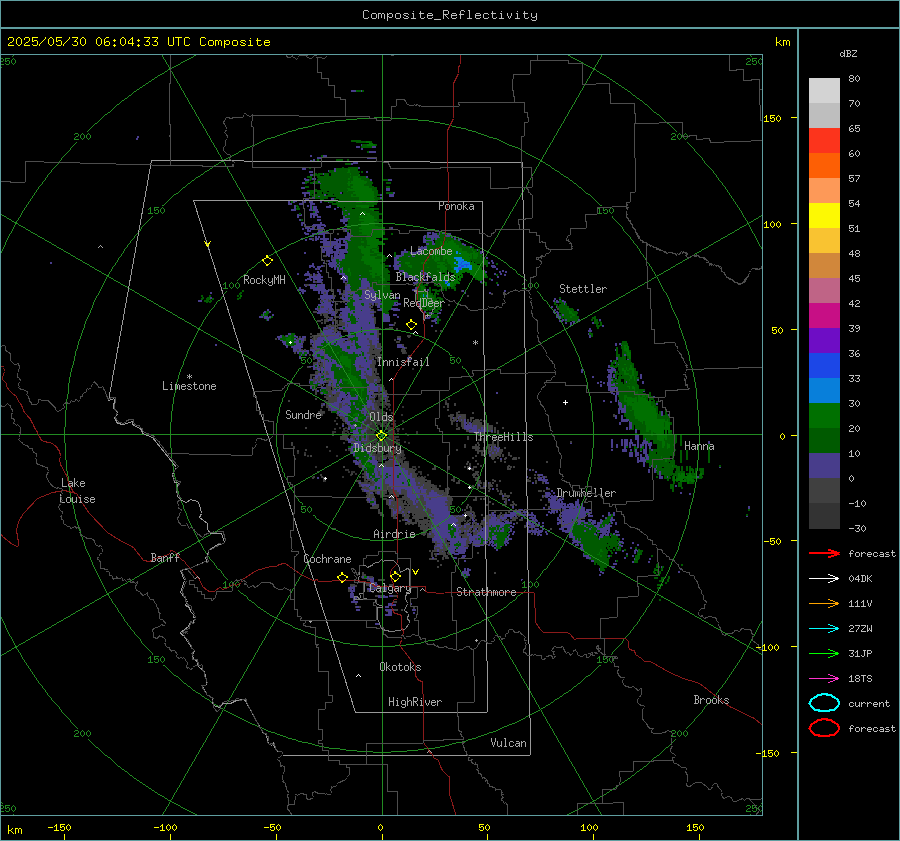
Task: Click the Okotoks town label
Action: (400, 667)
